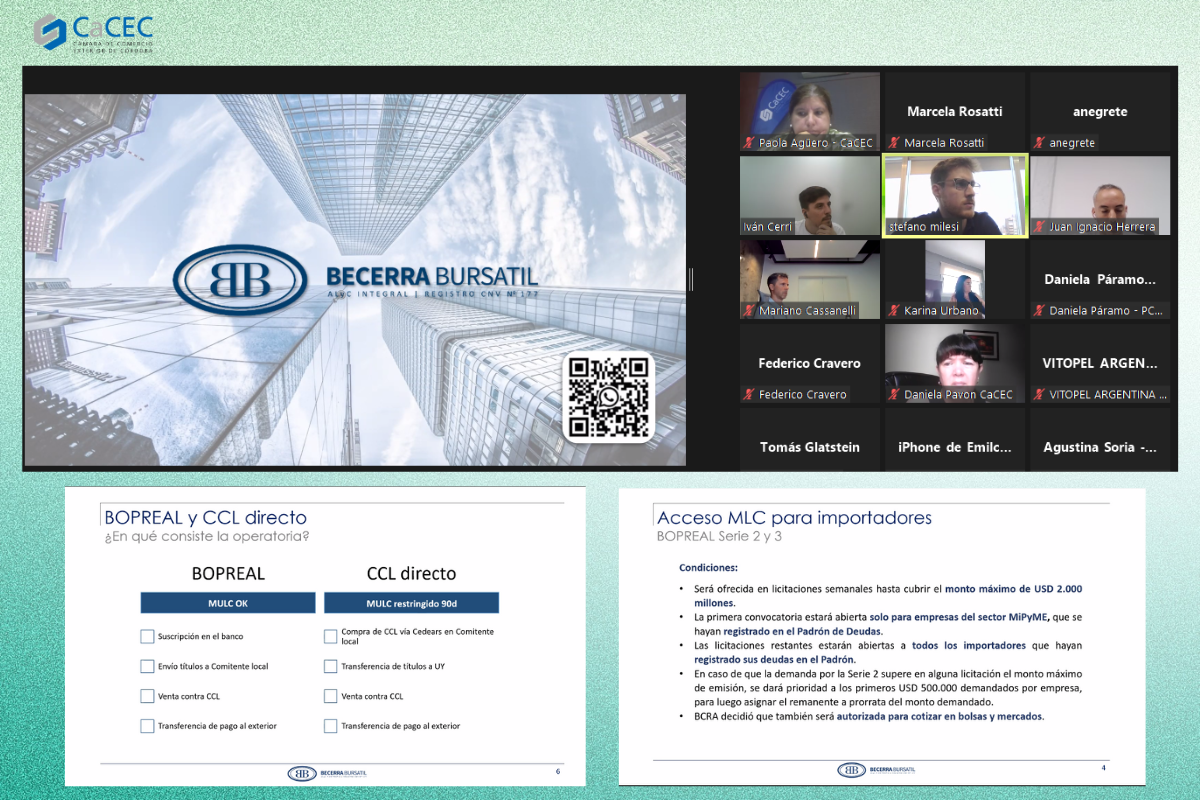Click the QR code on the shared slide
The image size is (1200, 800).
(608, 396)
